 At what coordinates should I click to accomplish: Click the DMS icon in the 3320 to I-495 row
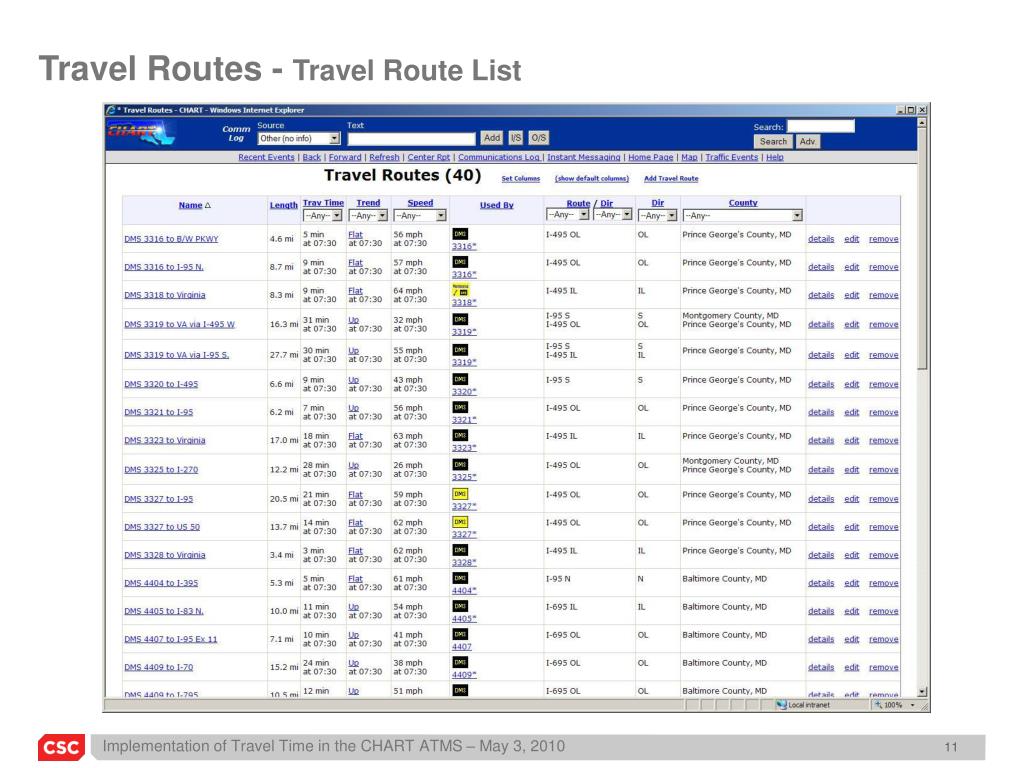460,379
